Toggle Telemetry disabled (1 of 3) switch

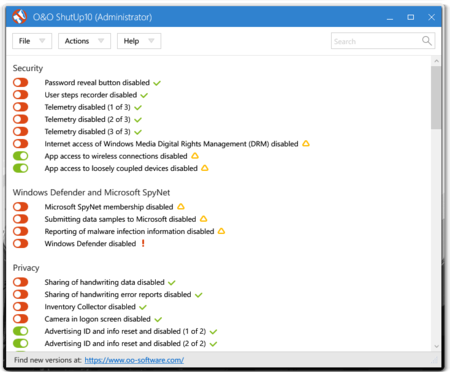21,107
